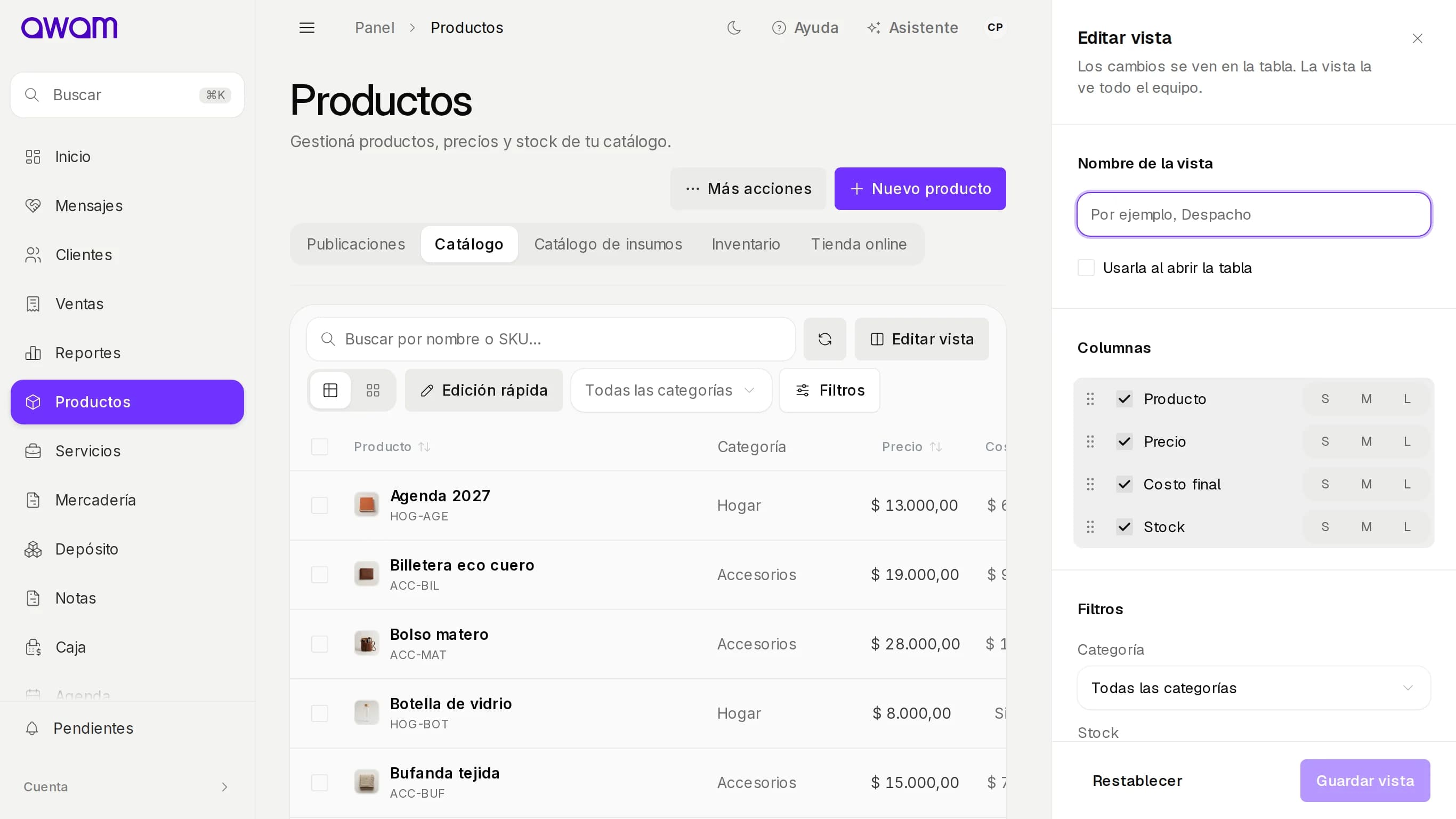Switch to grid view layout
The image size is (1456, 819).
tap(373, 390)
